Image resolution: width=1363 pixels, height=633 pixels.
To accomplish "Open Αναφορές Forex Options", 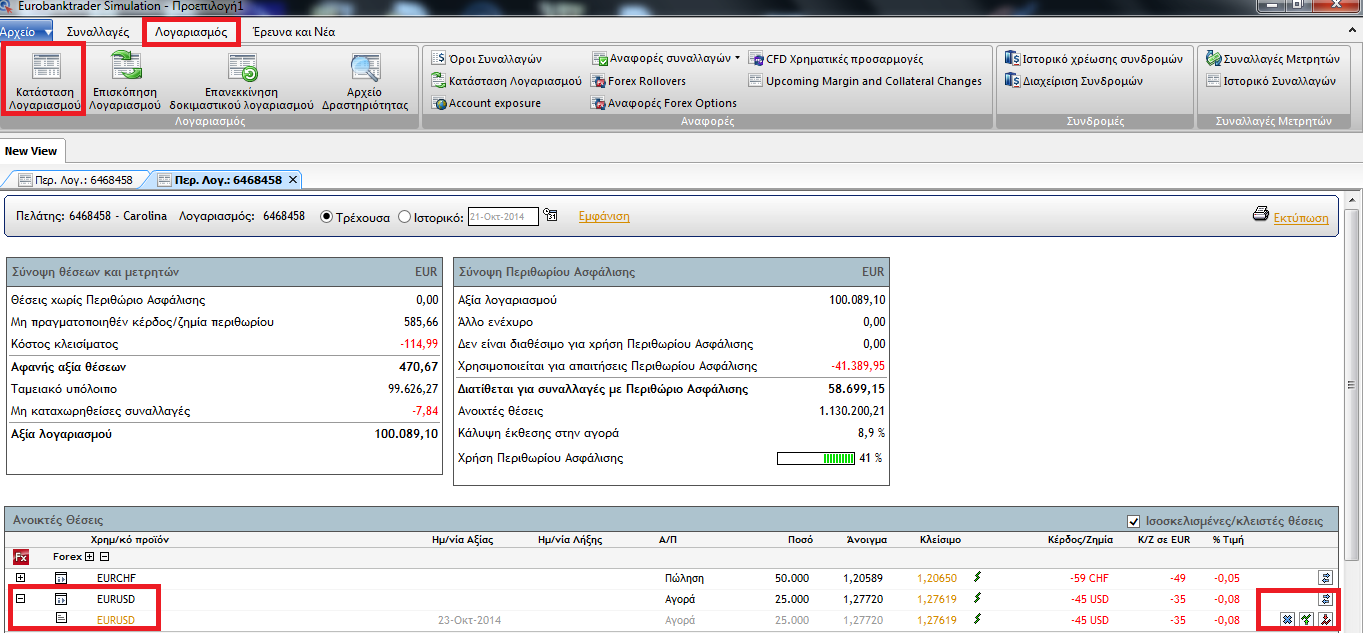I will click(x=664, y=103).
